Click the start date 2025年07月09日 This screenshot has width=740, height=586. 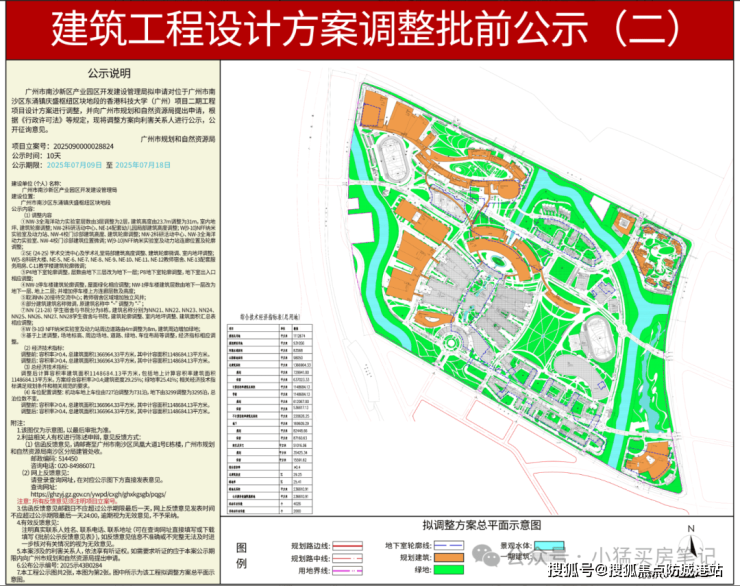(x=74, y=165)
